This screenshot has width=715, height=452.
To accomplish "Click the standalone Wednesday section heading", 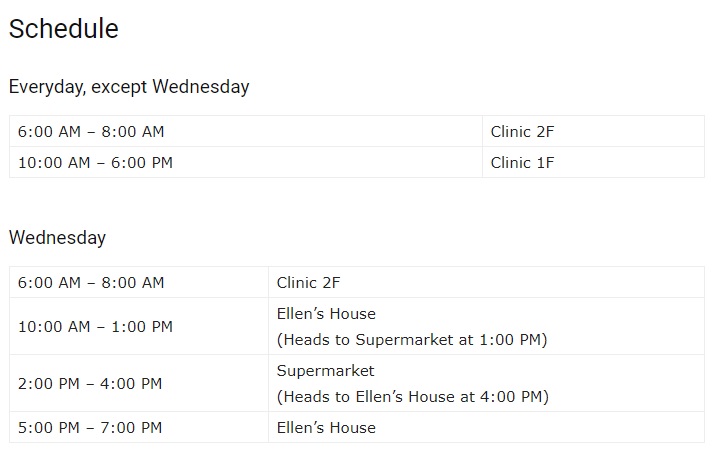I will tap(57, 238).
